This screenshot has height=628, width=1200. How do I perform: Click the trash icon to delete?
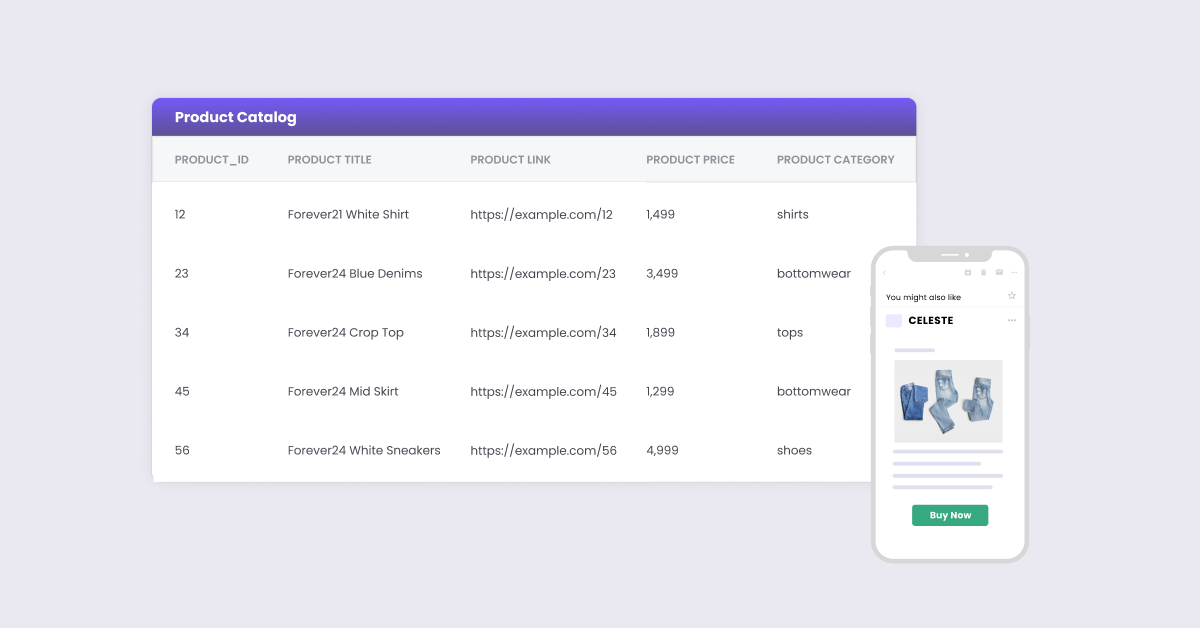coord(984,271)
